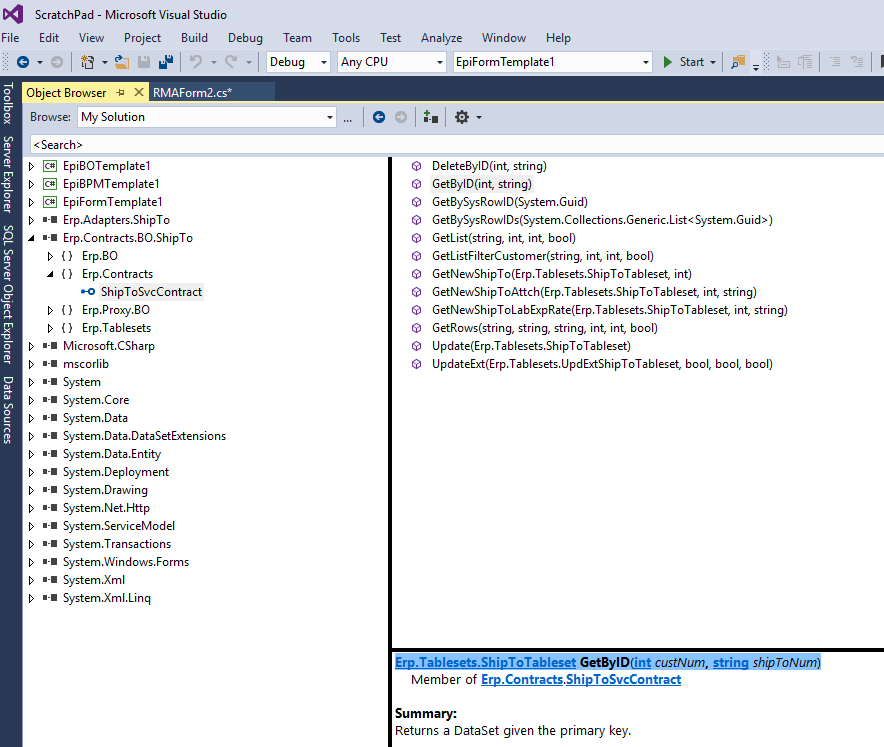Open the Toolbox side panel tab

click(8, 103)
